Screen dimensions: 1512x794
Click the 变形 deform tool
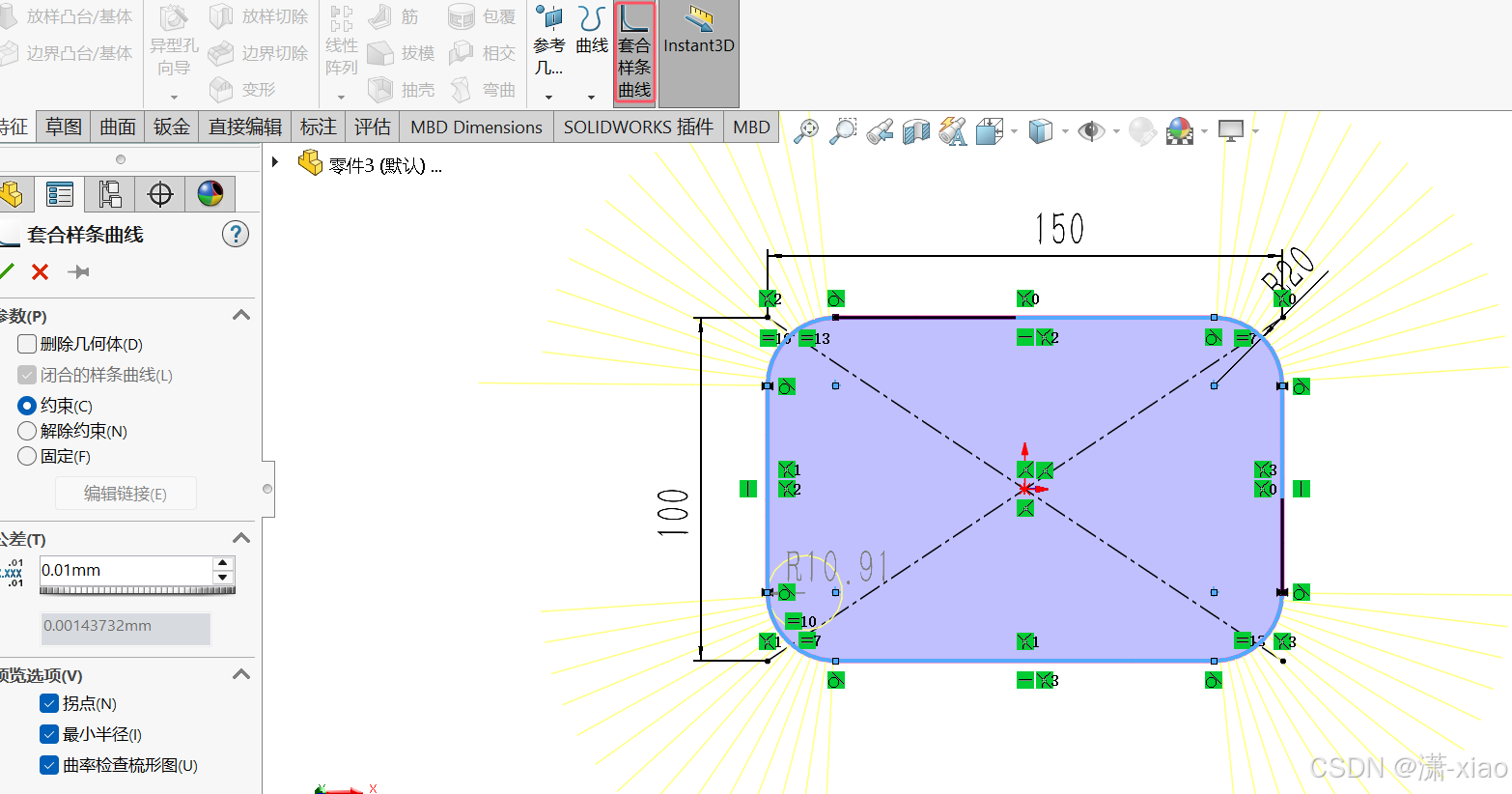242,90
